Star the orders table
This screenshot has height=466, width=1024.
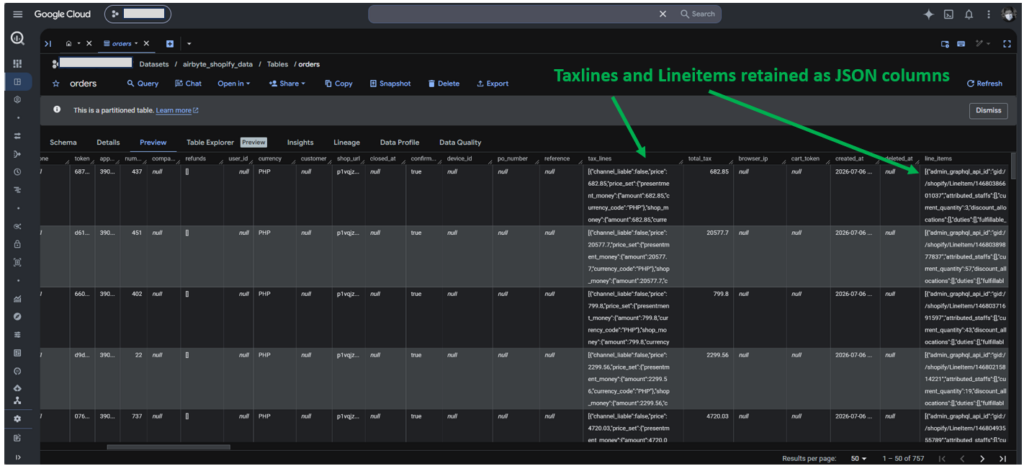coord(56,84)
